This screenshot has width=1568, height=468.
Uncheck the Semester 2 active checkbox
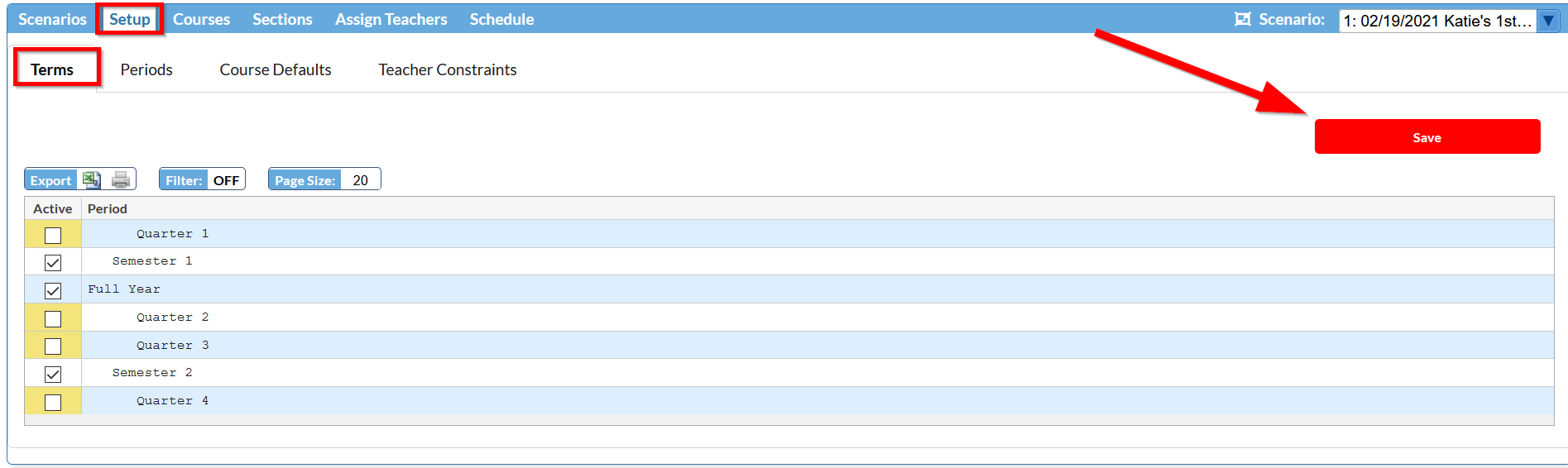pos(53,375)
